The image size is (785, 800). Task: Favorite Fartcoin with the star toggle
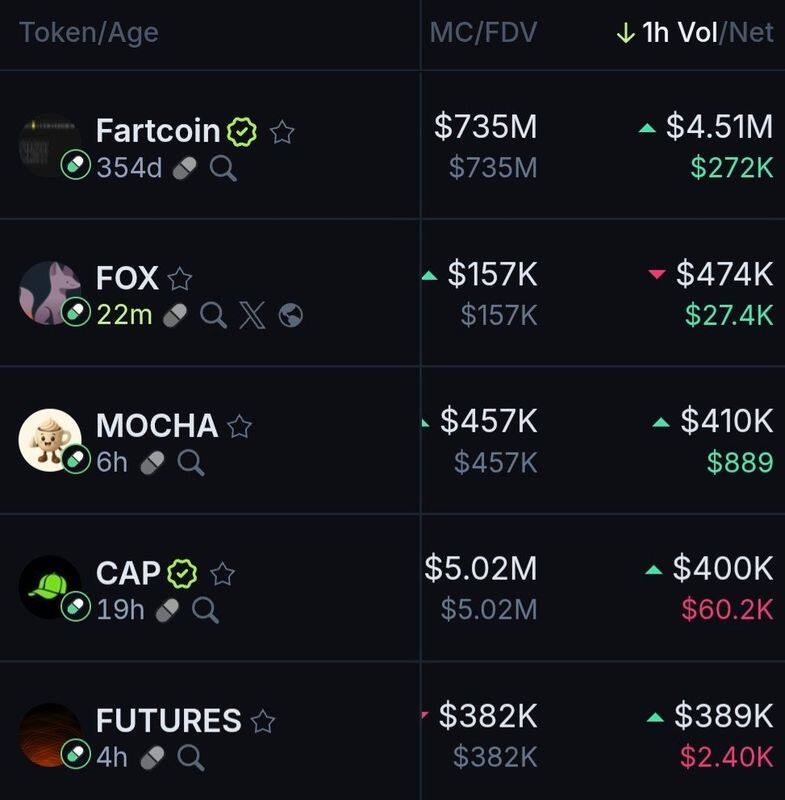point(282,131)
